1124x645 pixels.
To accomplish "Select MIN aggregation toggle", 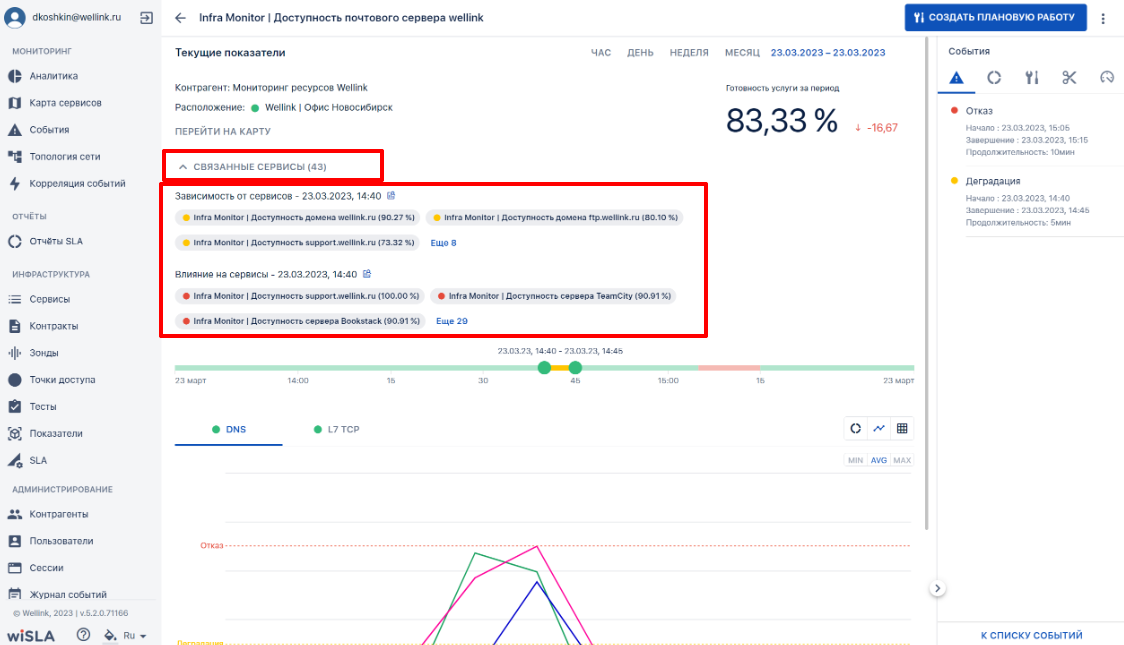I will (x=855, y=460).
